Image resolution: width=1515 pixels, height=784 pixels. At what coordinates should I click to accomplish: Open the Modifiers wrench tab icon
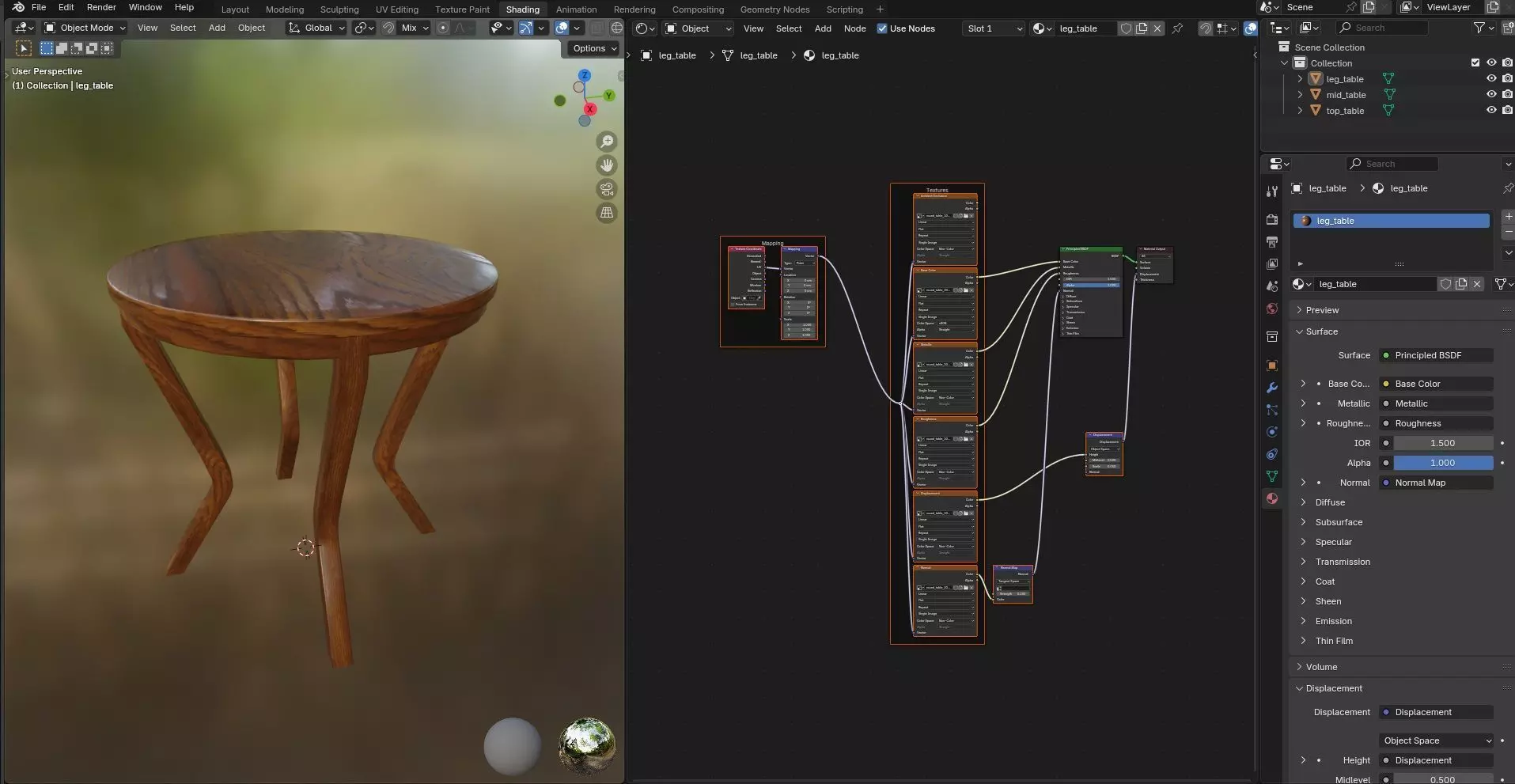1271,388
